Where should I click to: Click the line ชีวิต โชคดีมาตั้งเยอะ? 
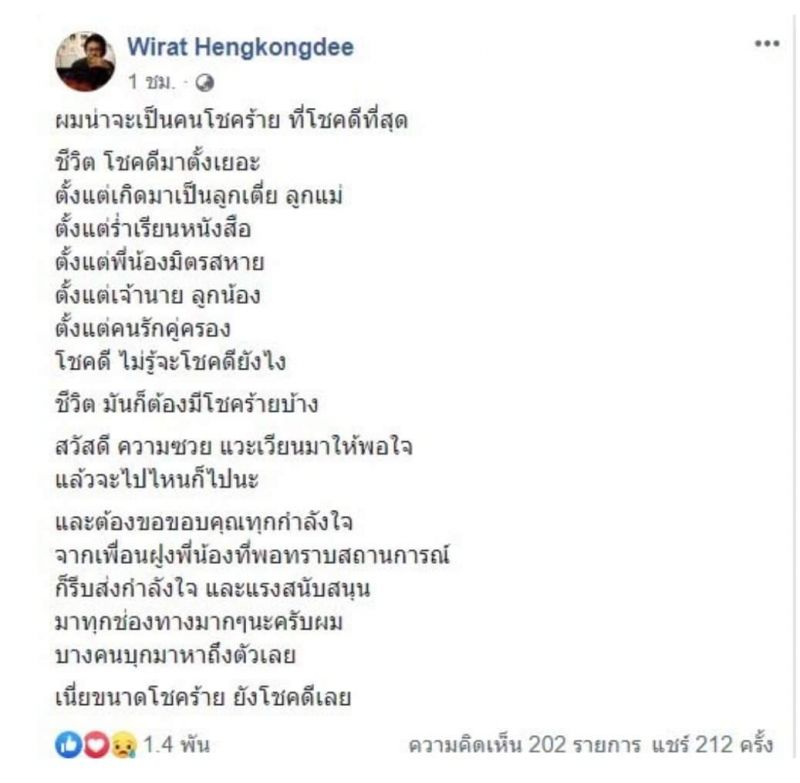pyautogui.click(x=158, y=163)
